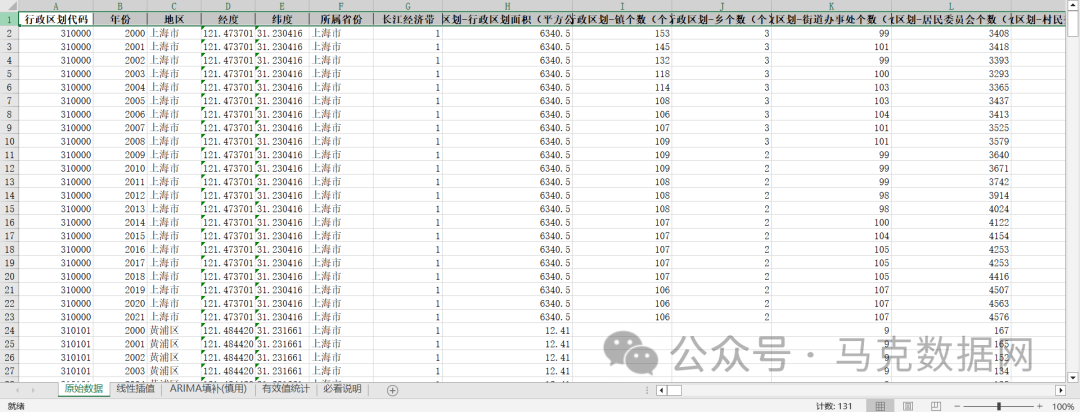
Task: Select value 153 in column I
Action: [622, 33]
